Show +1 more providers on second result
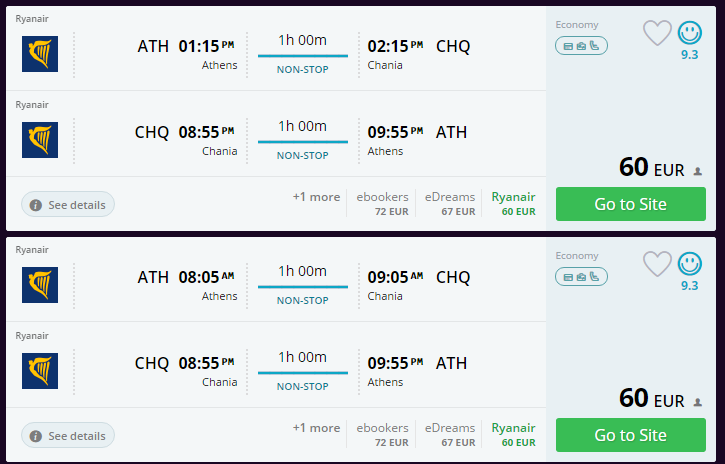Image resolution: width=725 pixels, height=464 pixels. pyautogui.click(x=316, y=428)
